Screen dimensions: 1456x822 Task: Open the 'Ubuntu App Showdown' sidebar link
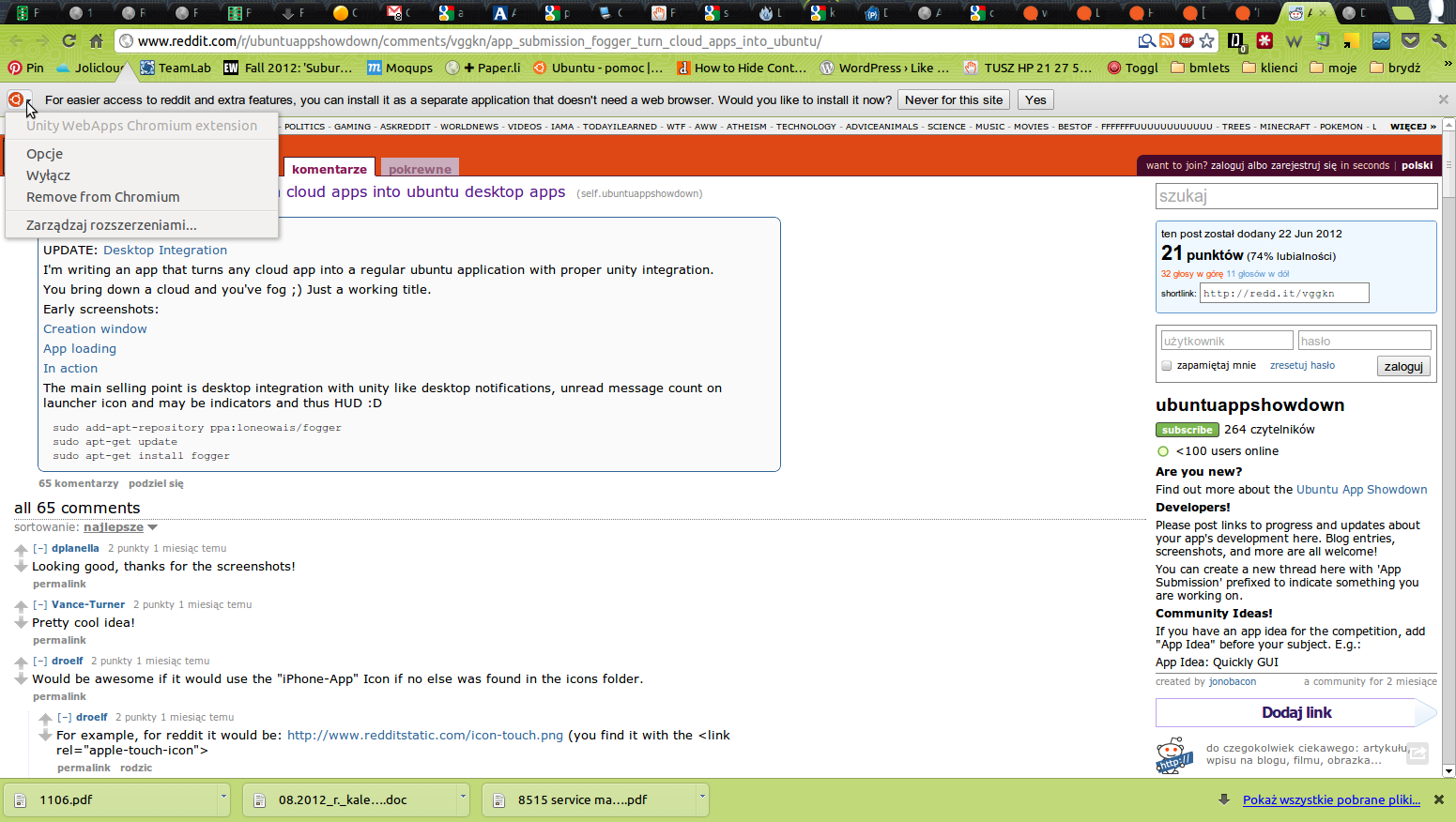1361,490
